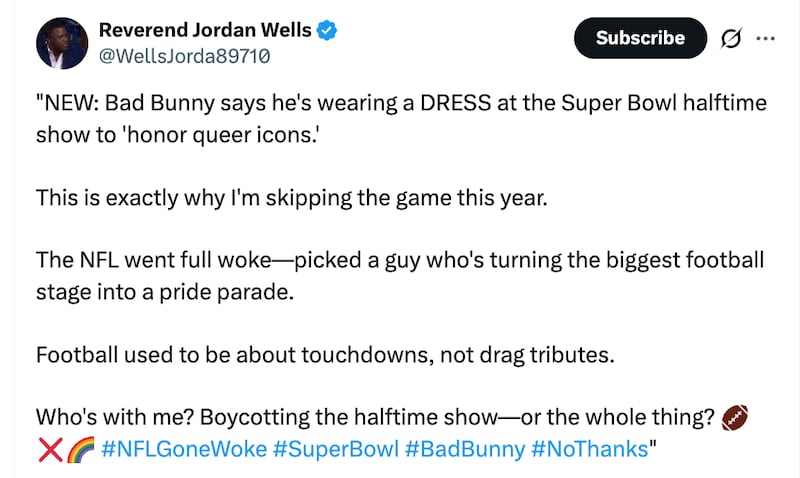Click the Reverend Jordan Wells display name
The image size is (800, 478).
tap(204, 31)
